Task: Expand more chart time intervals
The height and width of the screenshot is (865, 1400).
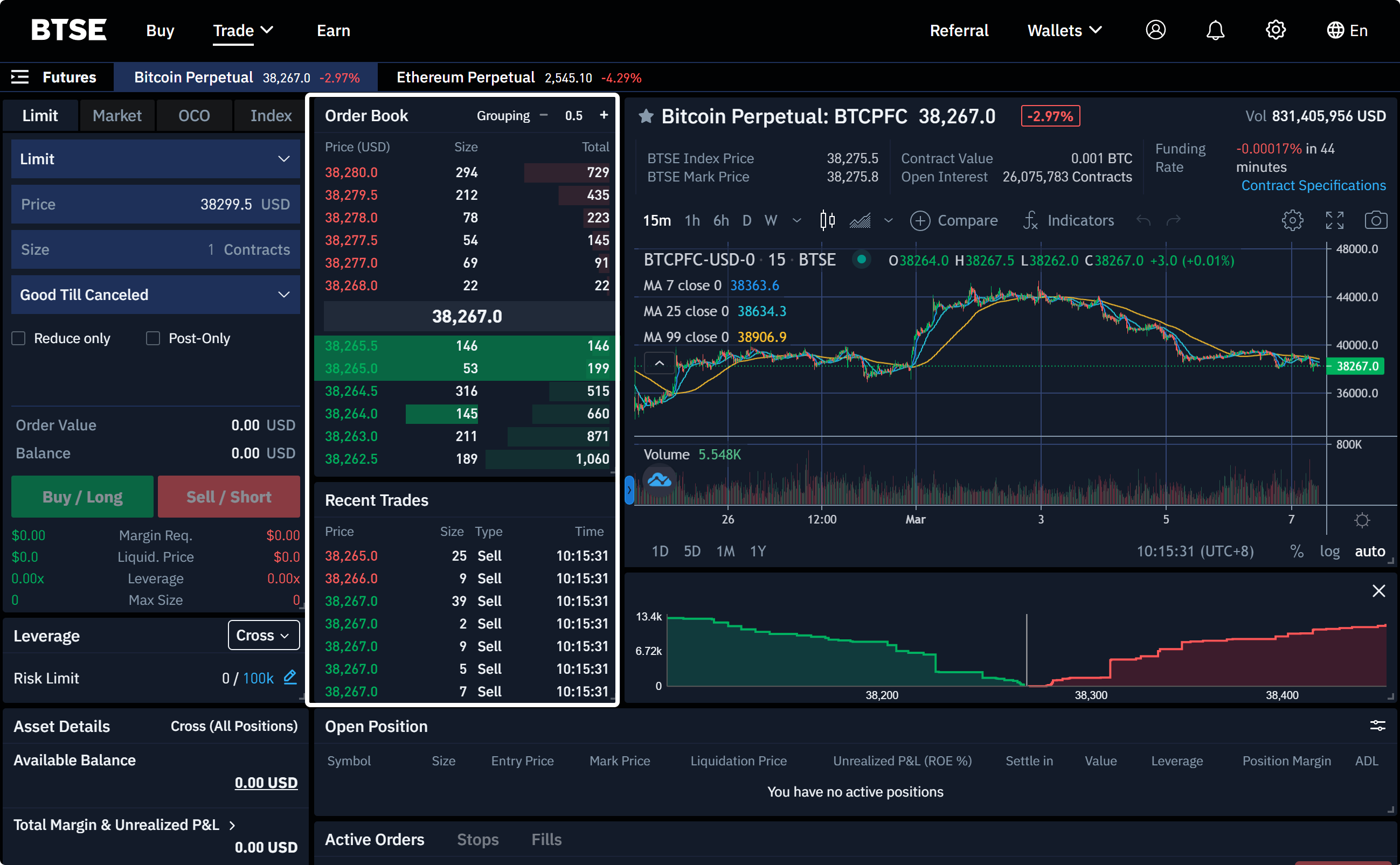Action: pos(796,220)
